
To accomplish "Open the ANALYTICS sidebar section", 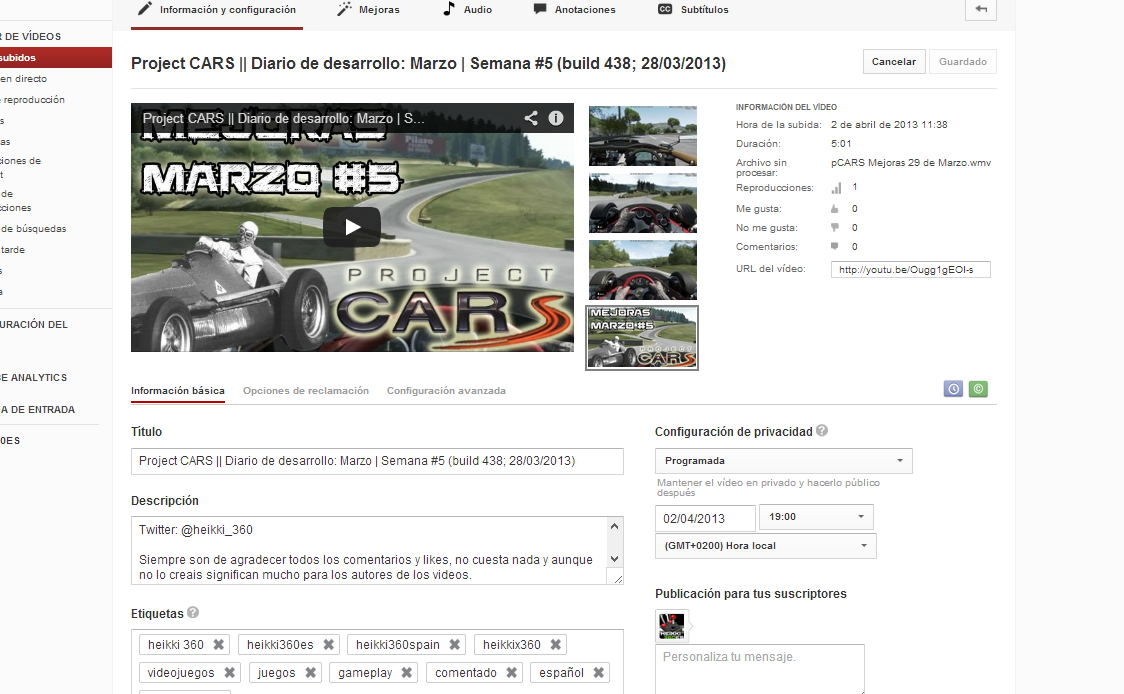I will click(x=34, y=377).
